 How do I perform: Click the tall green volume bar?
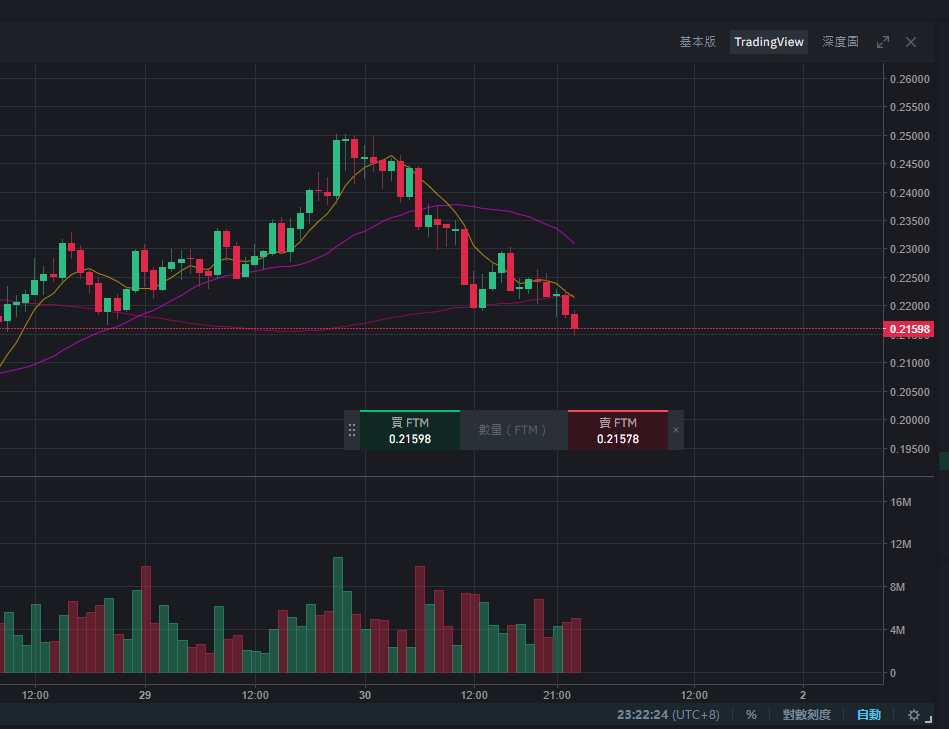[338, 615]
